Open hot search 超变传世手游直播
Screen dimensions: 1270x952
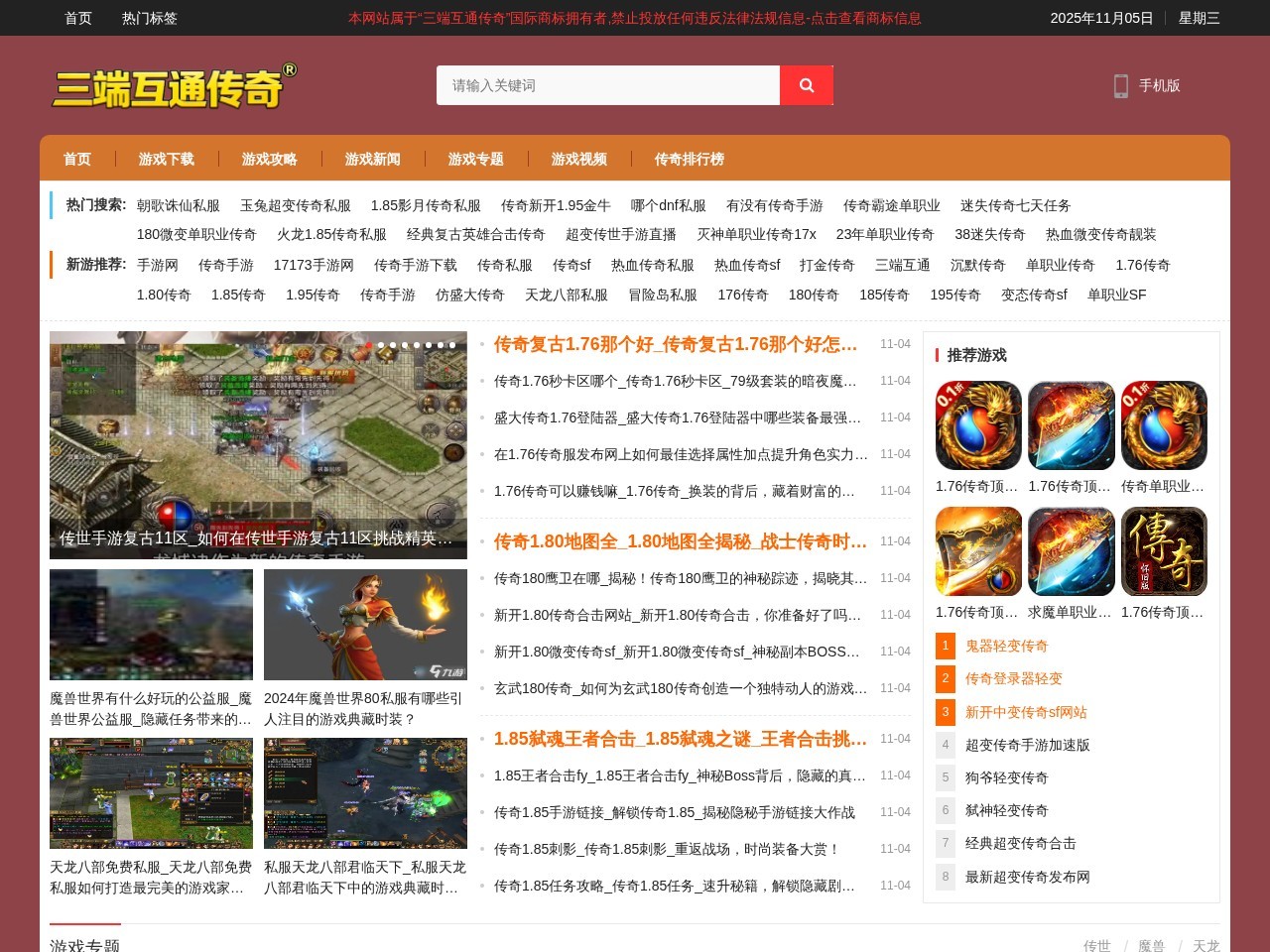point(621,234)
